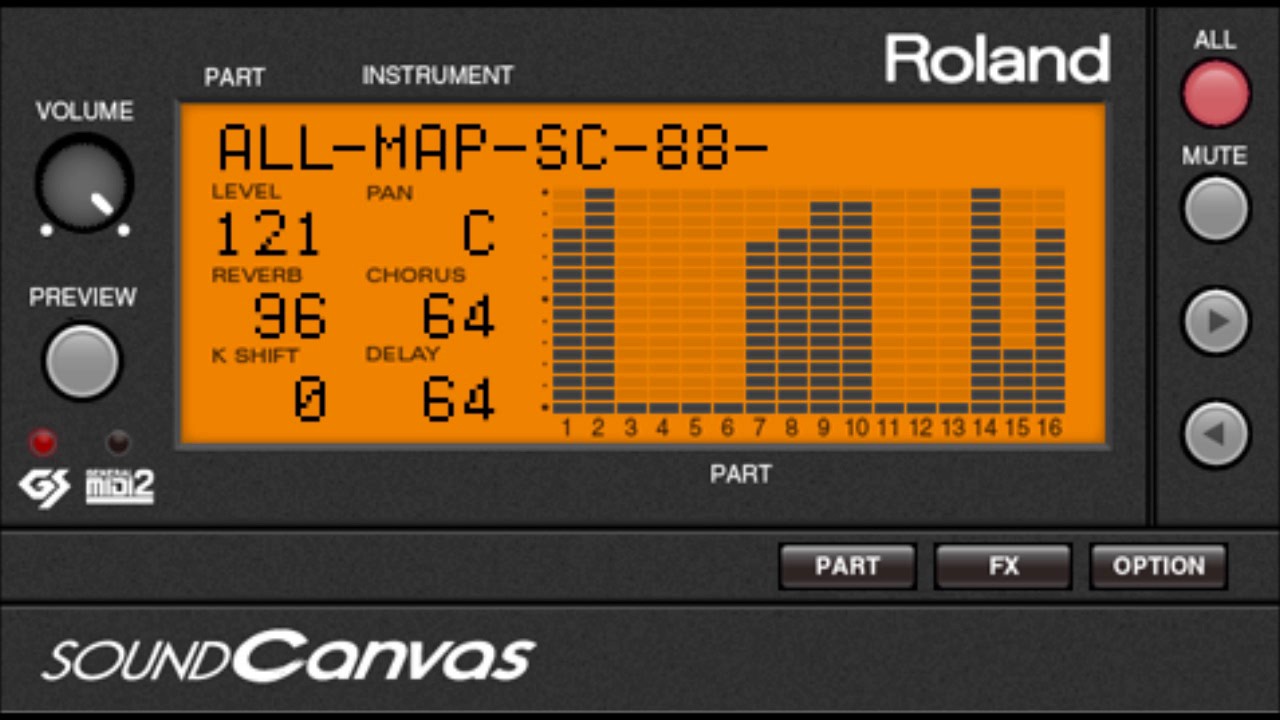Image resolution: width=1280 pixels, height=720 pixels.
Task: Select the part 15 level meter bar
Action: click(x=1018, y=381)
